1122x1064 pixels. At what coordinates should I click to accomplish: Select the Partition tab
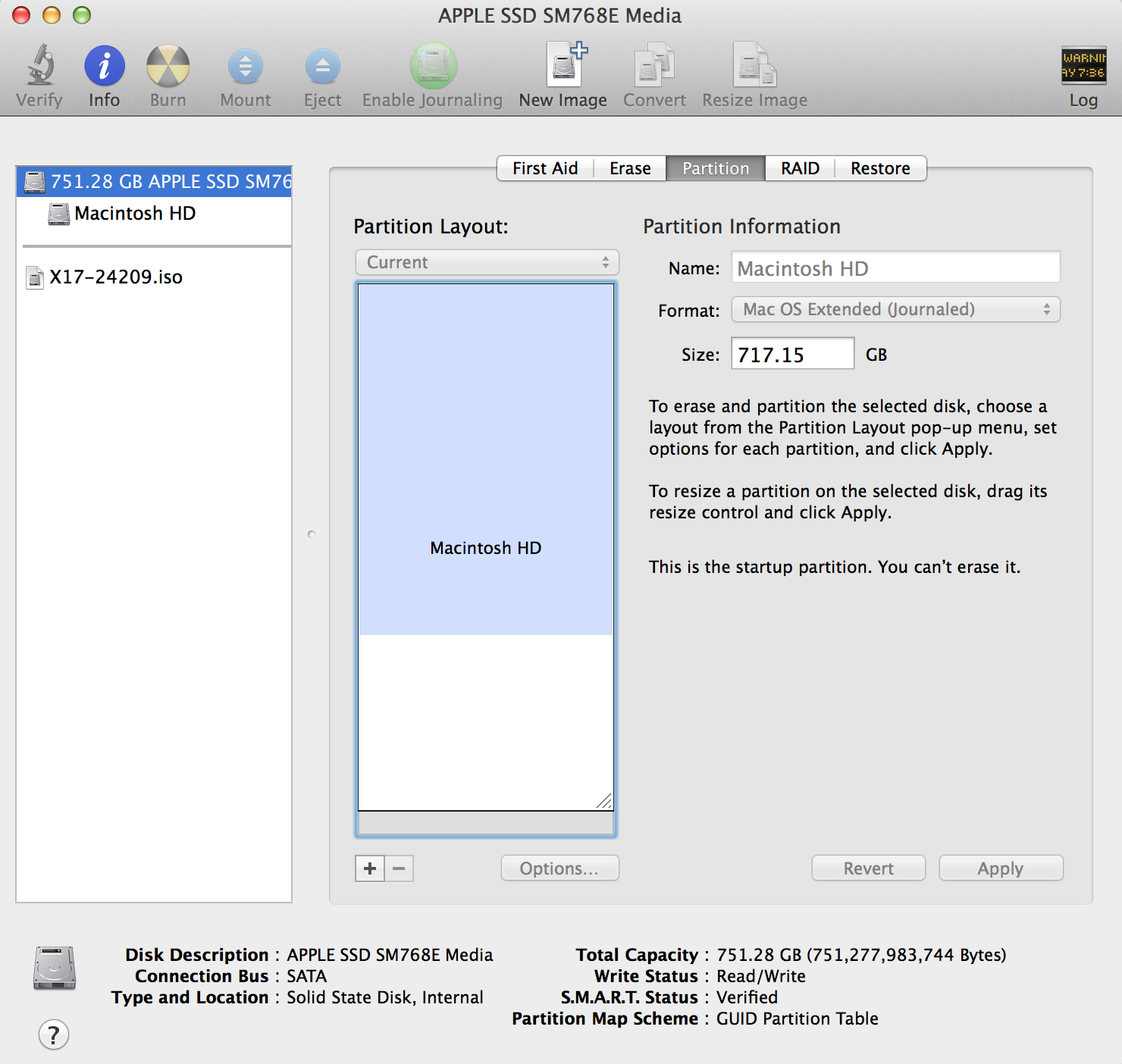click(716, 168)
